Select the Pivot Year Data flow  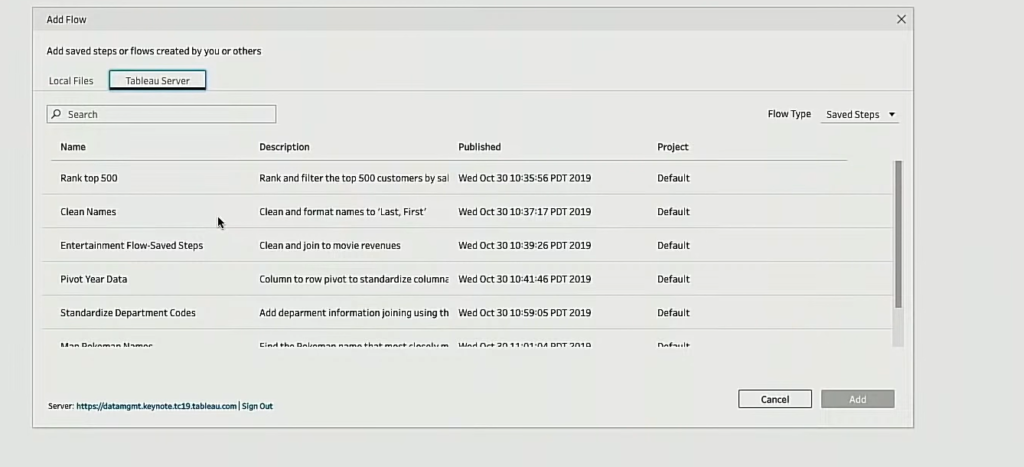(x=467, y=279)
